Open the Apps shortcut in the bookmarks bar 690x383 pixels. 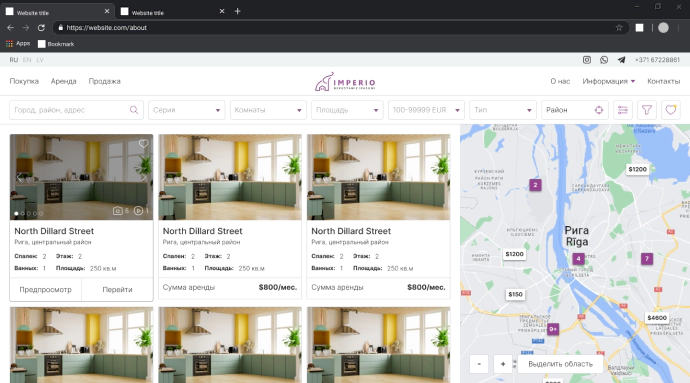pyautogui.click(x=18, y=44)
